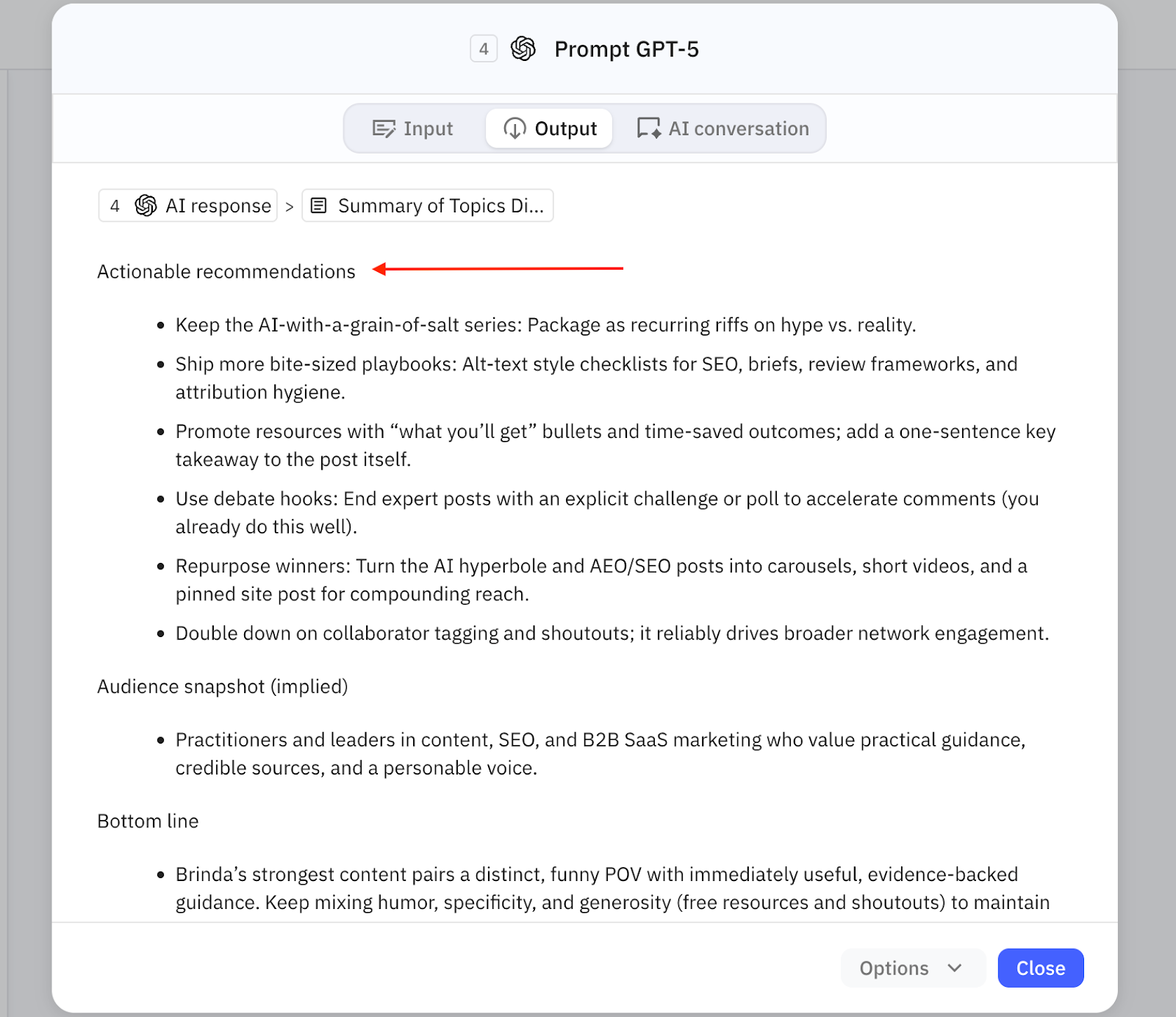1176x1017 pixels.
Task: Click the Actionable recommendations heading
Action: (x=226, y=272)
